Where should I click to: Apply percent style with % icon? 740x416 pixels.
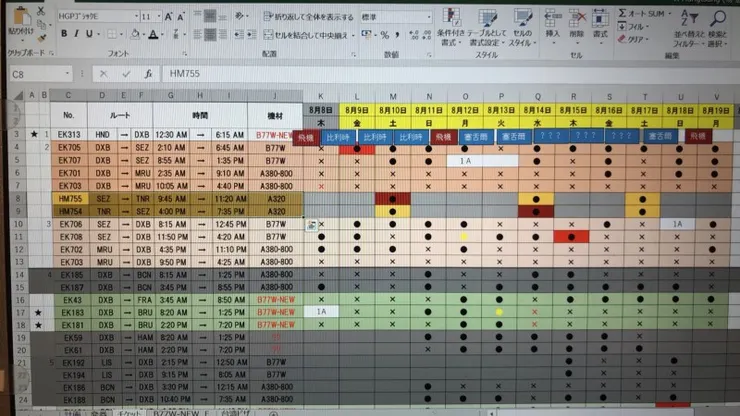pos(385,34)
